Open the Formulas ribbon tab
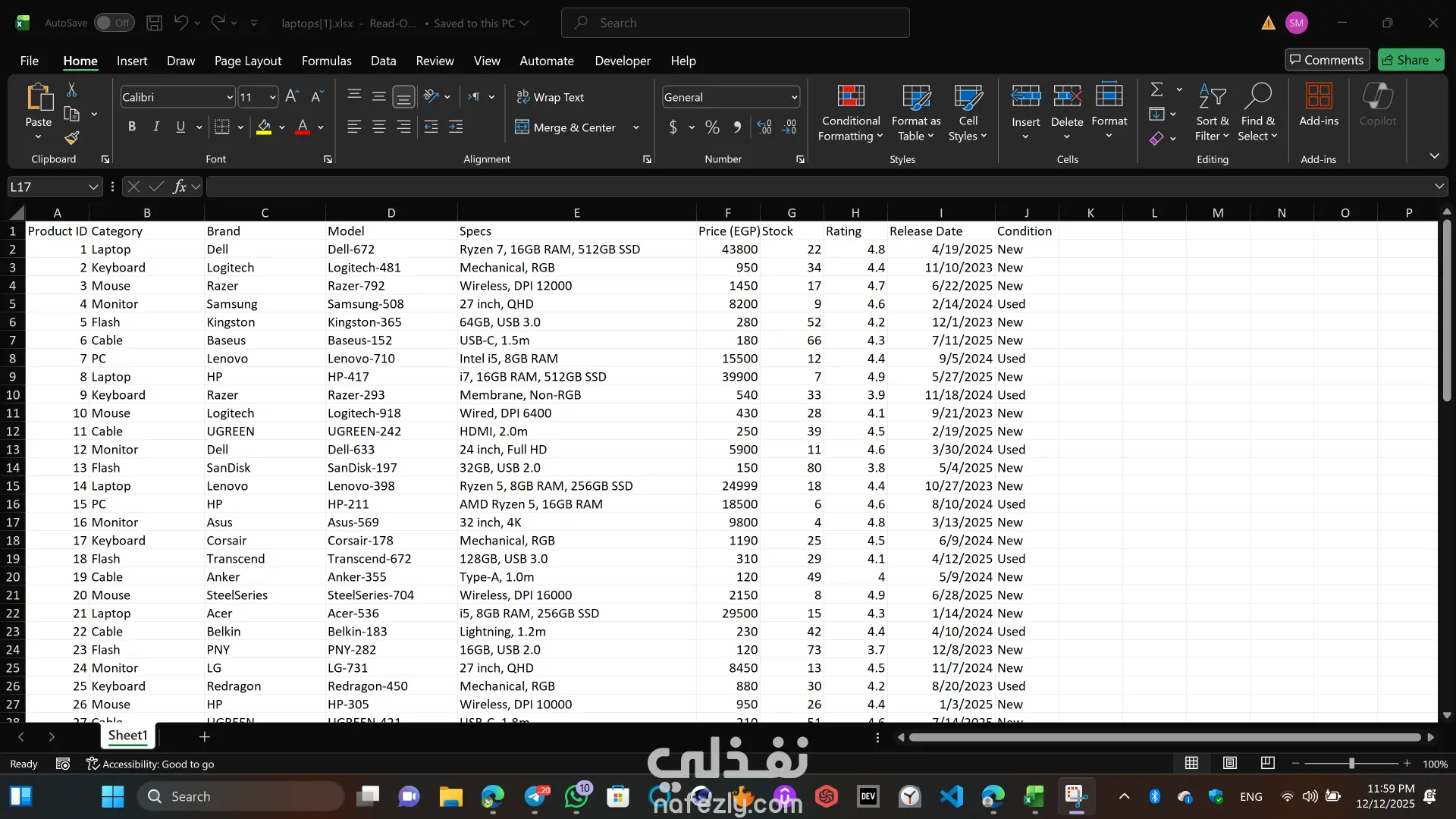This screenshot has width=1456, height=819. tap(326, 61)
